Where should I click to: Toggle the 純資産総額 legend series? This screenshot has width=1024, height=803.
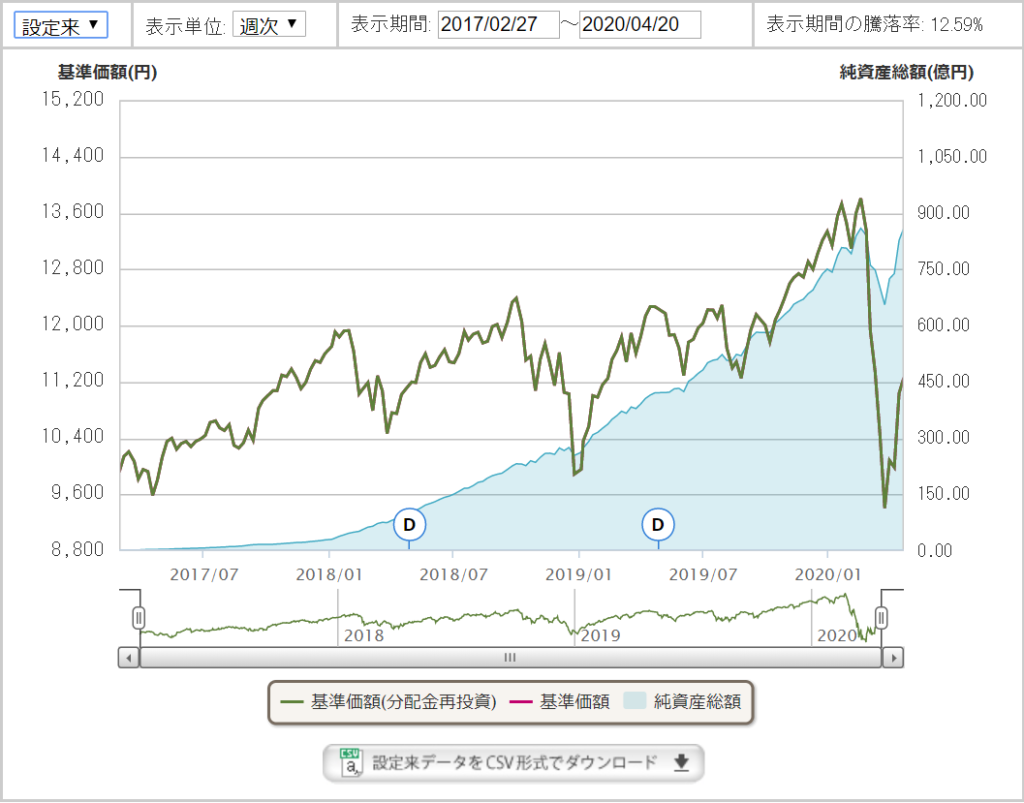tap(682, 702)
